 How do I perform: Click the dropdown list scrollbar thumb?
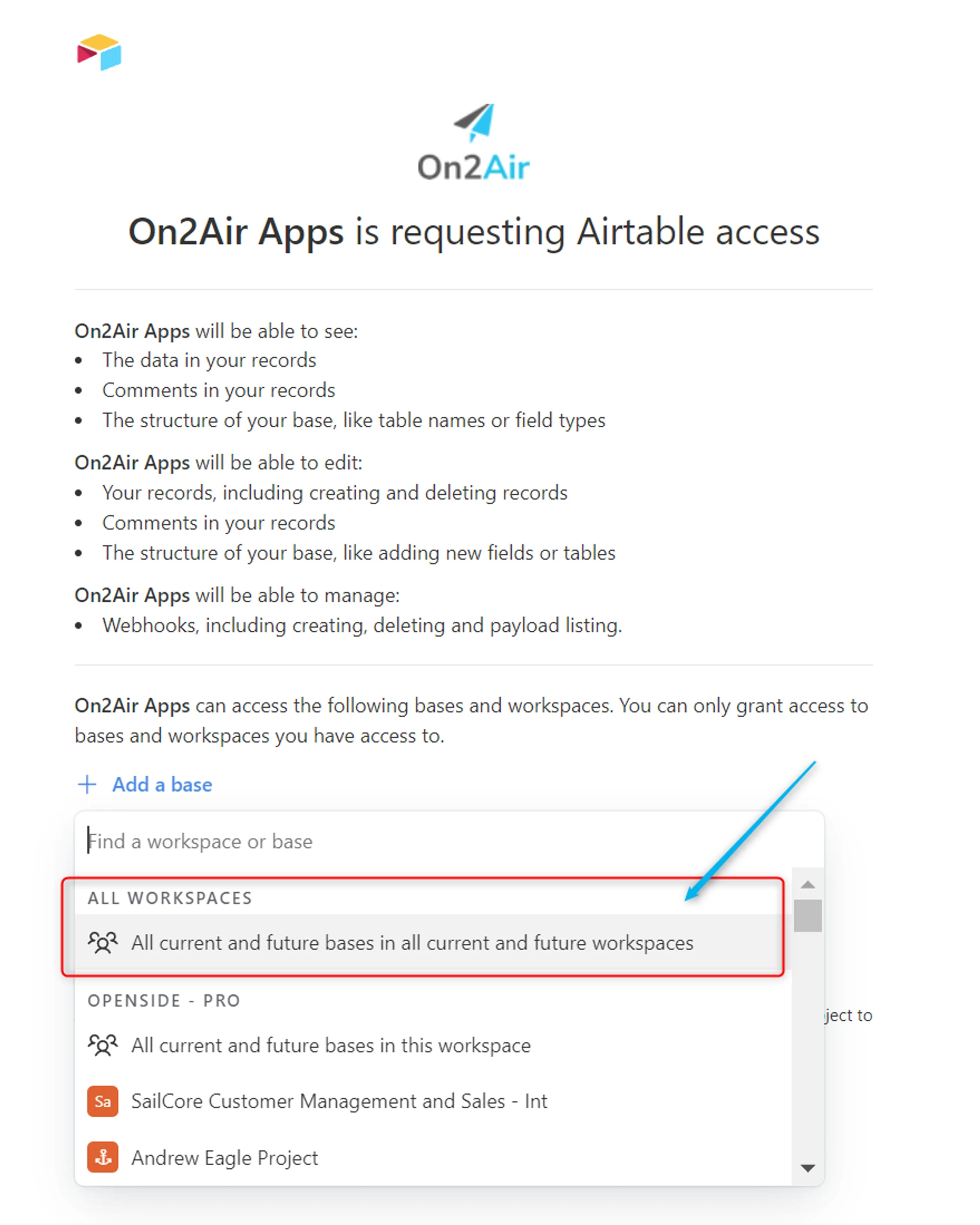pyautogui.click(x=807, y=915)
